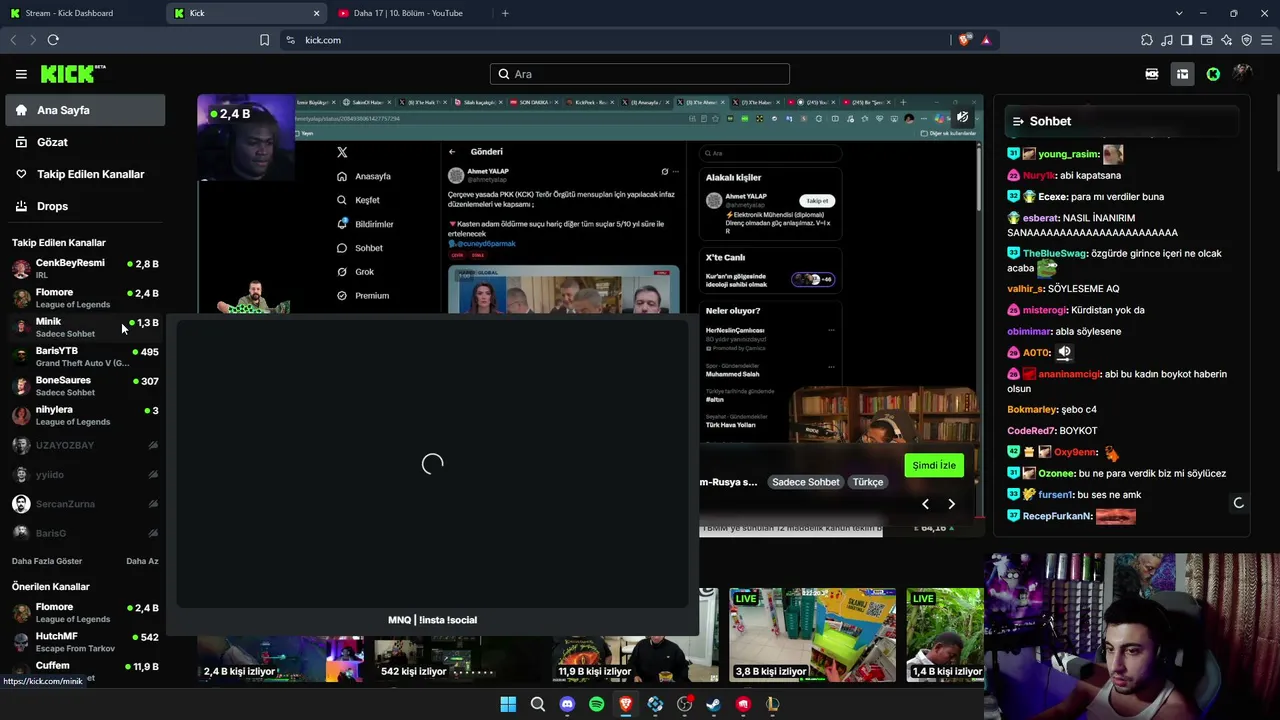Open recommended channel HutchMF
Viewport: 1280px width, 720px height.
tap(84, 642)
